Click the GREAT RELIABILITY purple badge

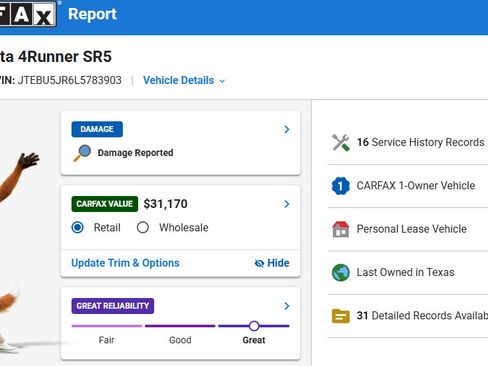(x=113, y=306)
